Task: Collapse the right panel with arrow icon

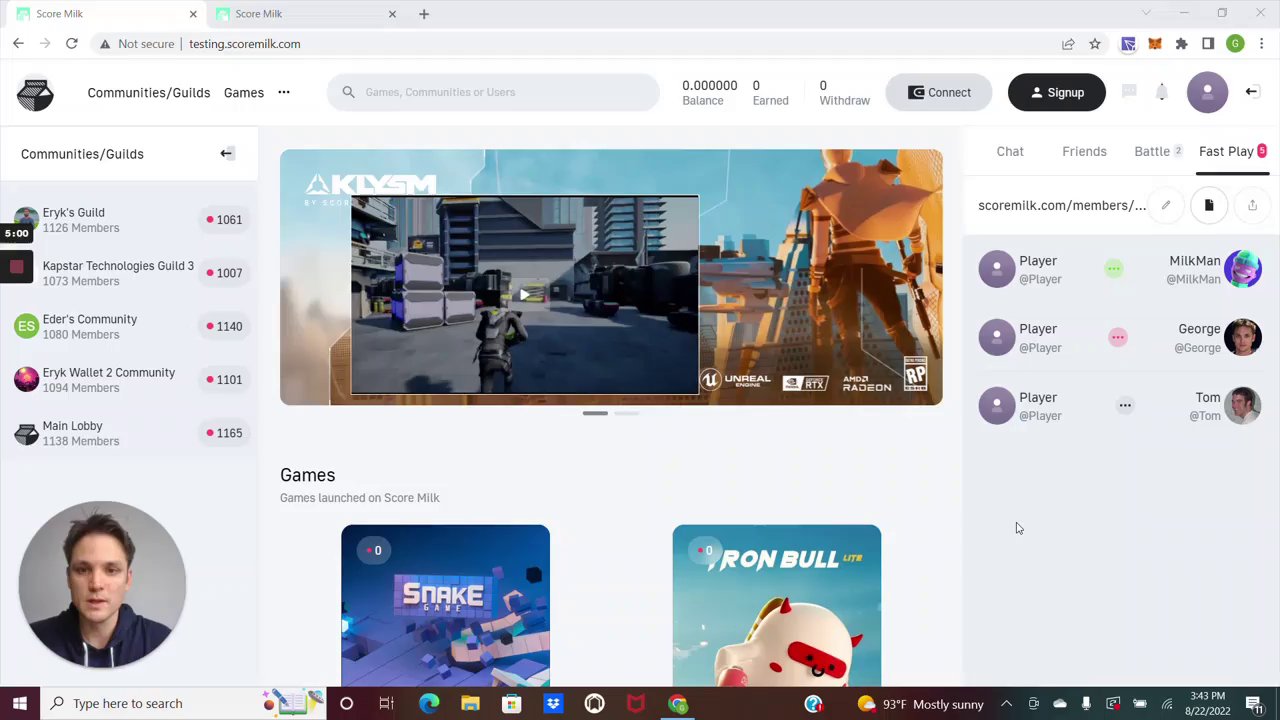Action: (1251, 92)
